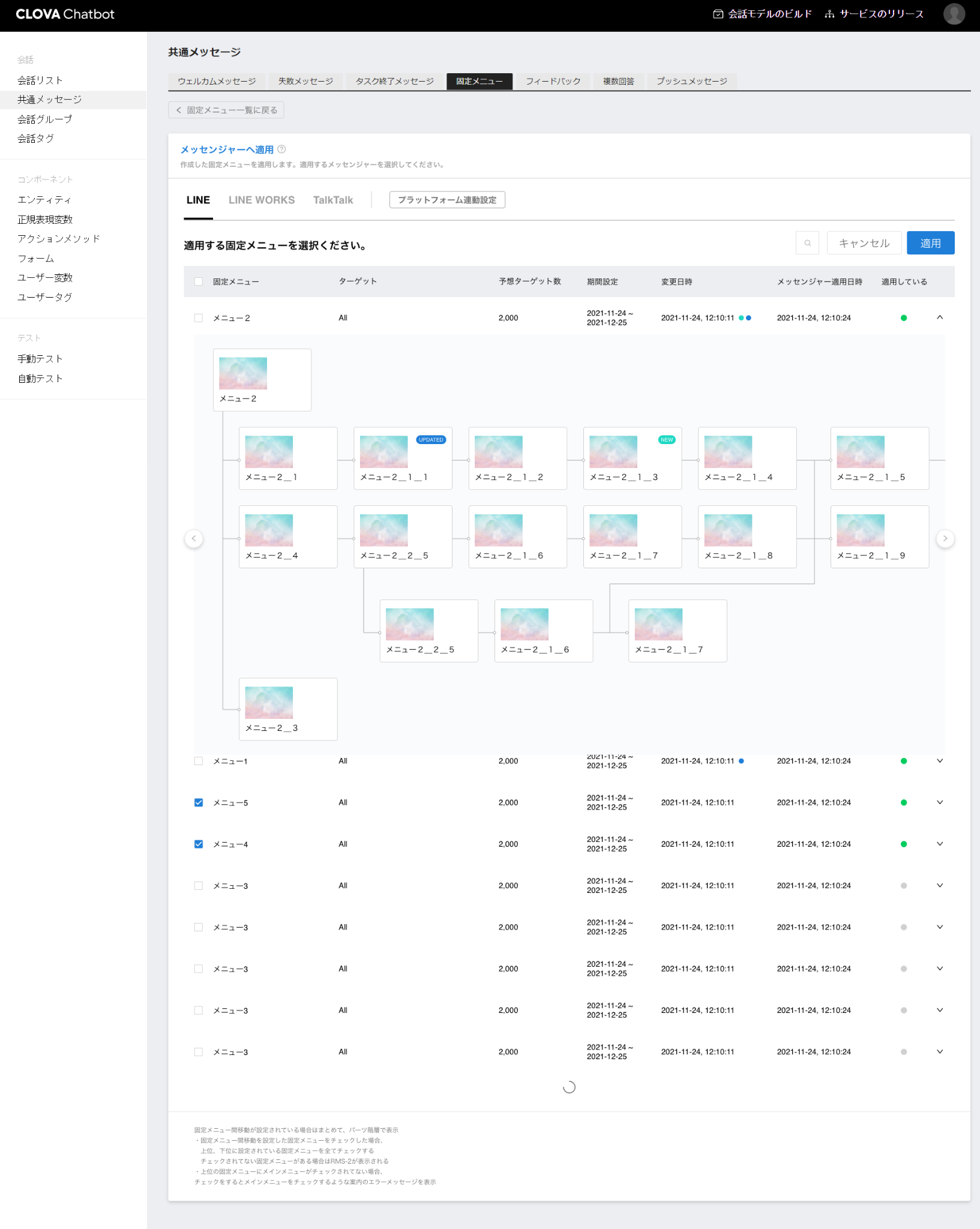Click the help question mark icon
980x1229 pixels.
281,149
